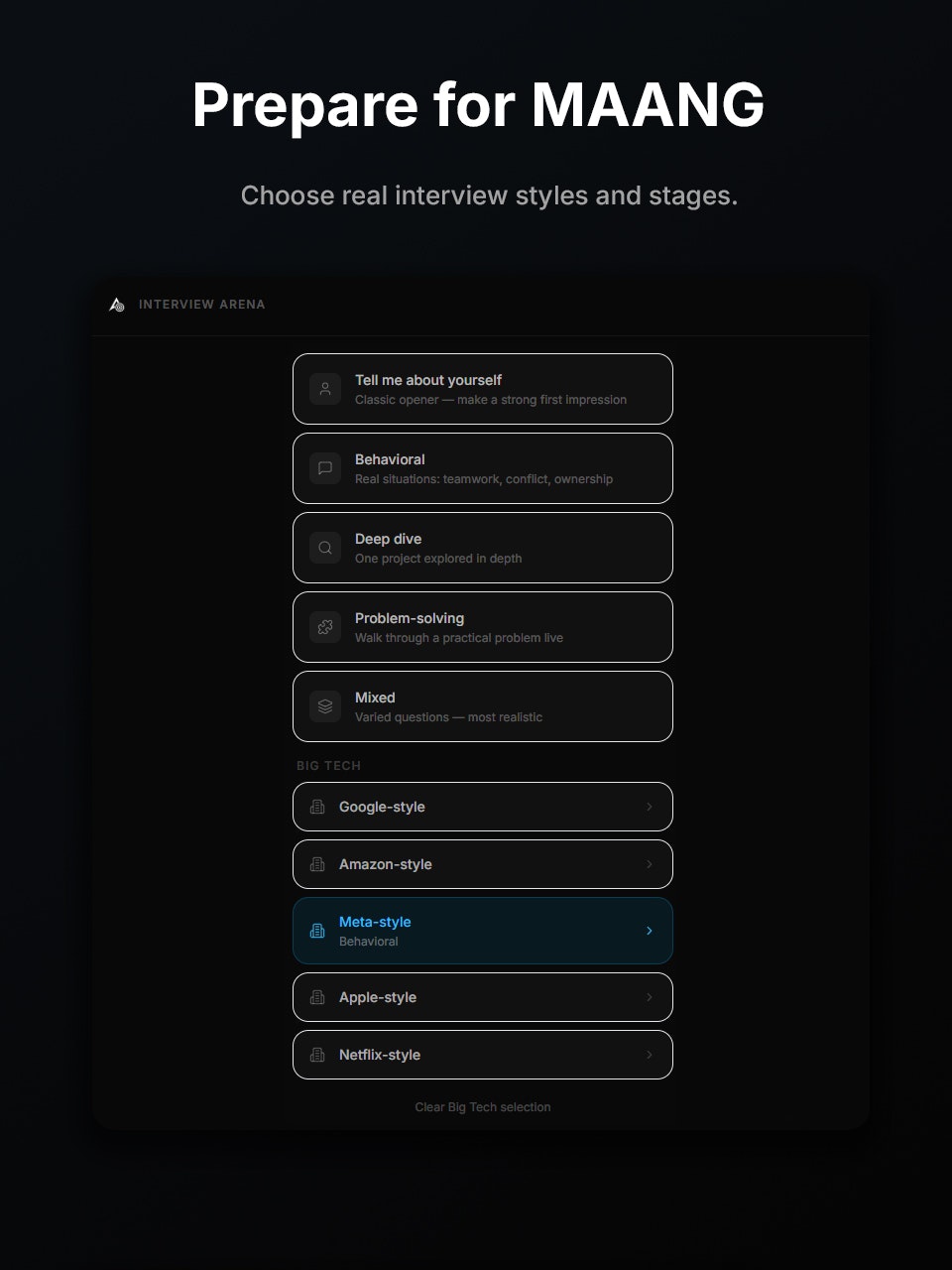Screen dimensions: 952x1270
Task: Click the chat bubble icon beside Behavioral
Action: point(325,468)
